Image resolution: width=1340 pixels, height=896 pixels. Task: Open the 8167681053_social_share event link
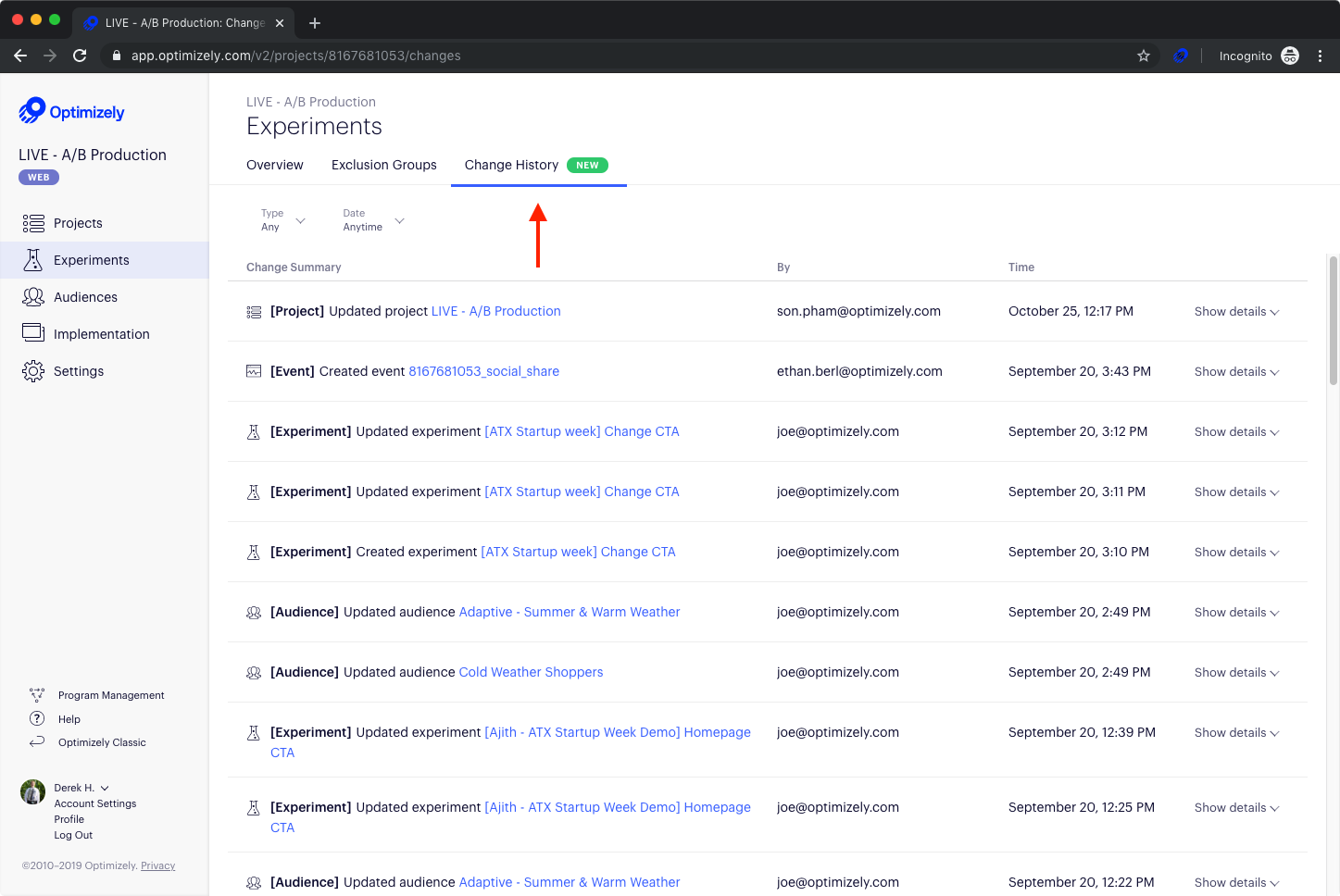[484, 371]
